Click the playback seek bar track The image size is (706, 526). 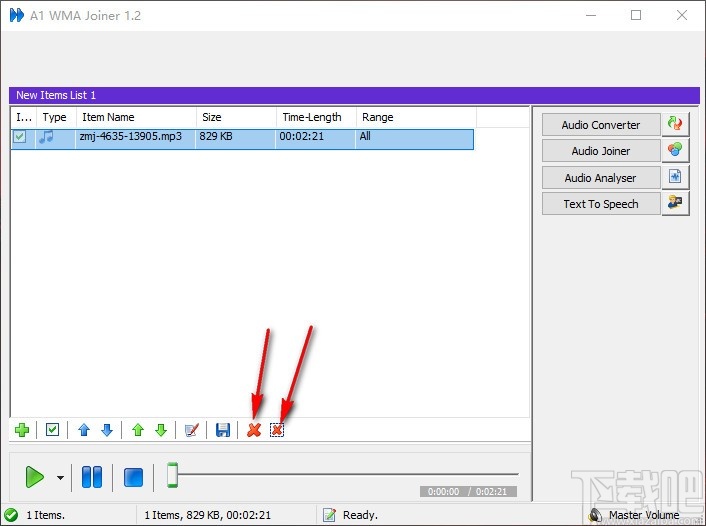click(348, 474)
